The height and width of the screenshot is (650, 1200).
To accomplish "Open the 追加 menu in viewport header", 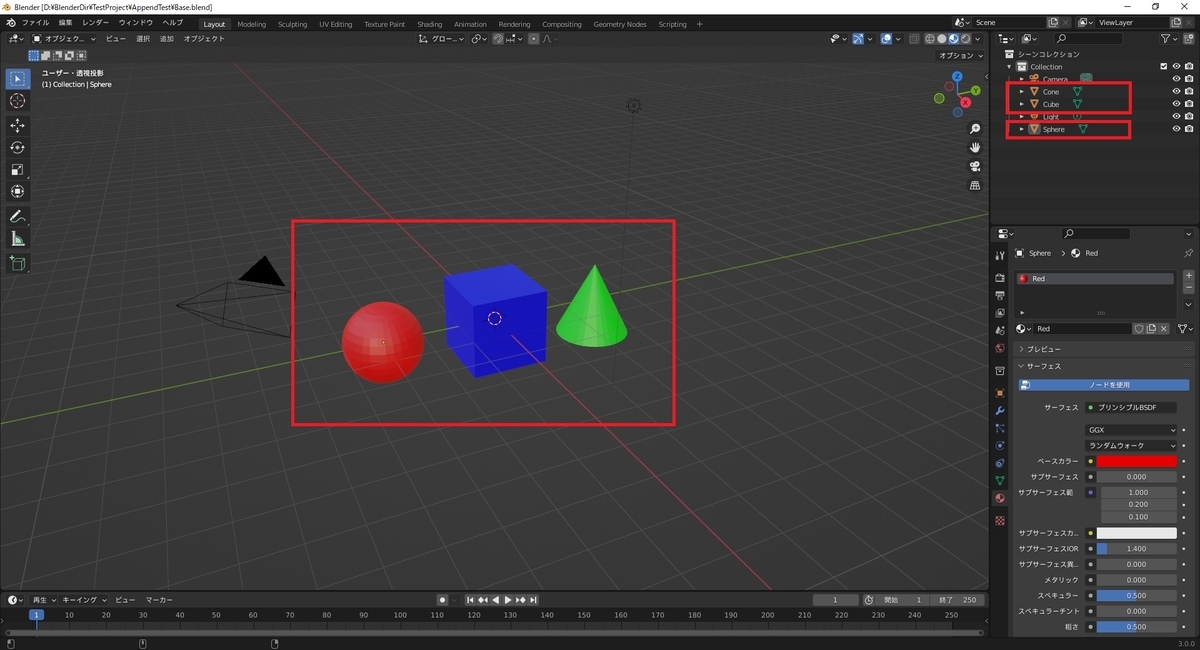I will (167, 39).
